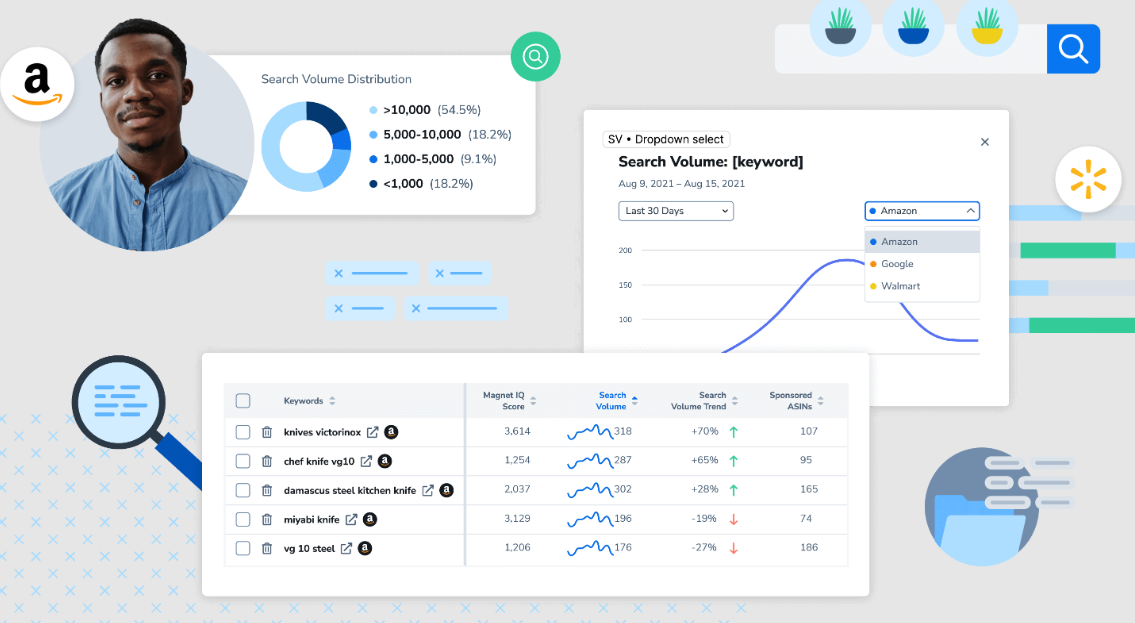Click the Magnet IQ value 3,614
The image size is (1135, 623).
click(517, 431)
